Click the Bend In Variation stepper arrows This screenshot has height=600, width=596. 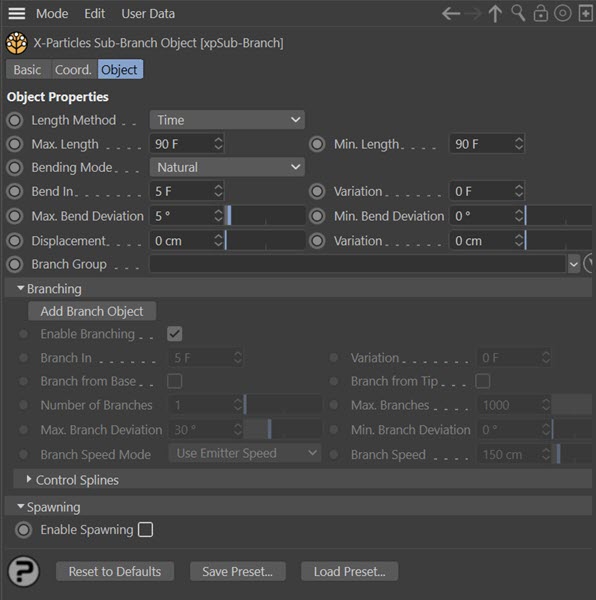(519, 191)
